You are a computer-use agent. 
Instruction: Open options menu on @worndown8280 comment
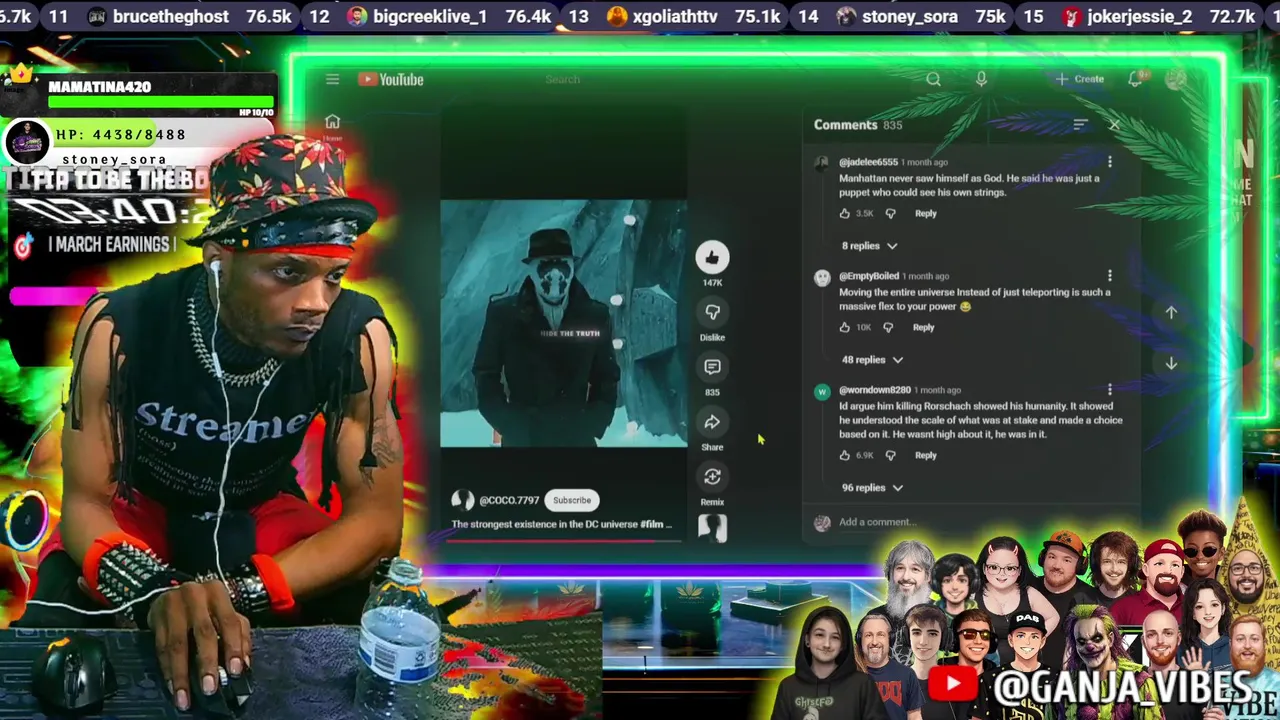[x=1109, y=390]
